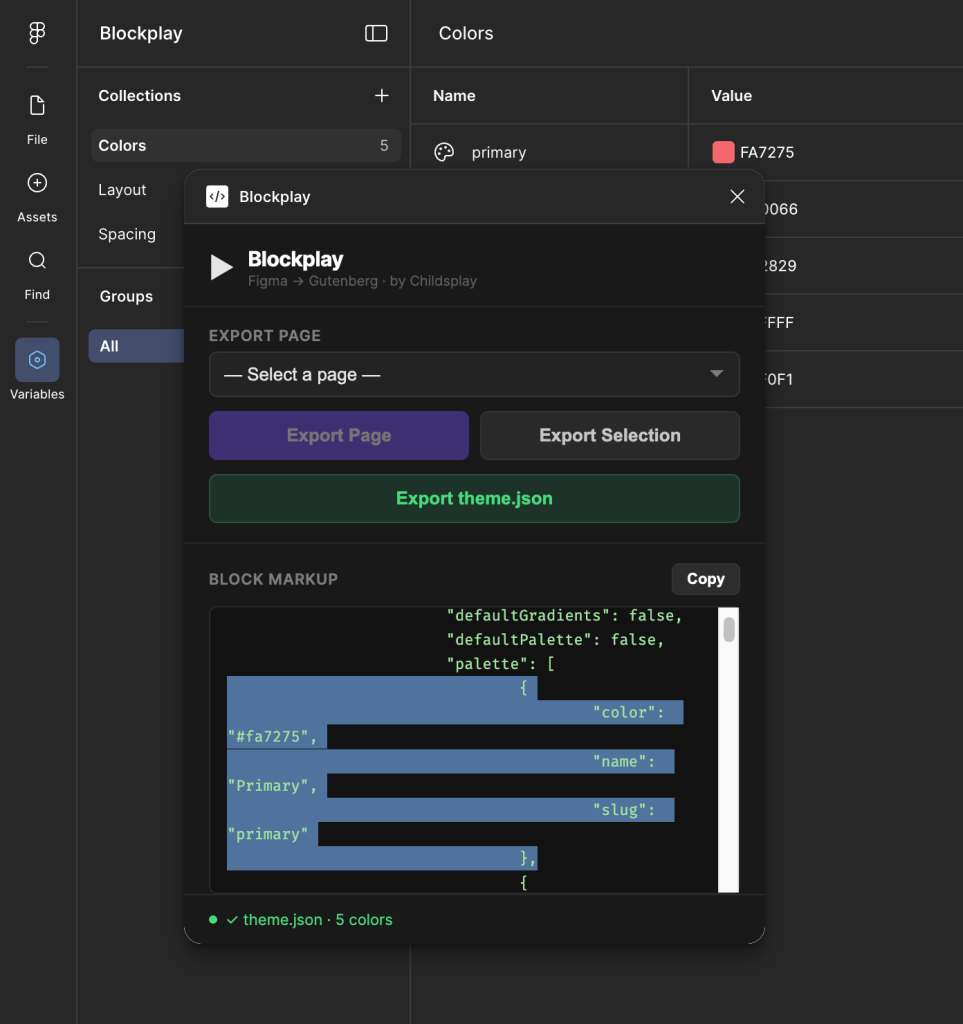Open the Figma main menu logo
Image resolution: width=963 pixels, height=1024 pixels.
(x=37, y=33)
